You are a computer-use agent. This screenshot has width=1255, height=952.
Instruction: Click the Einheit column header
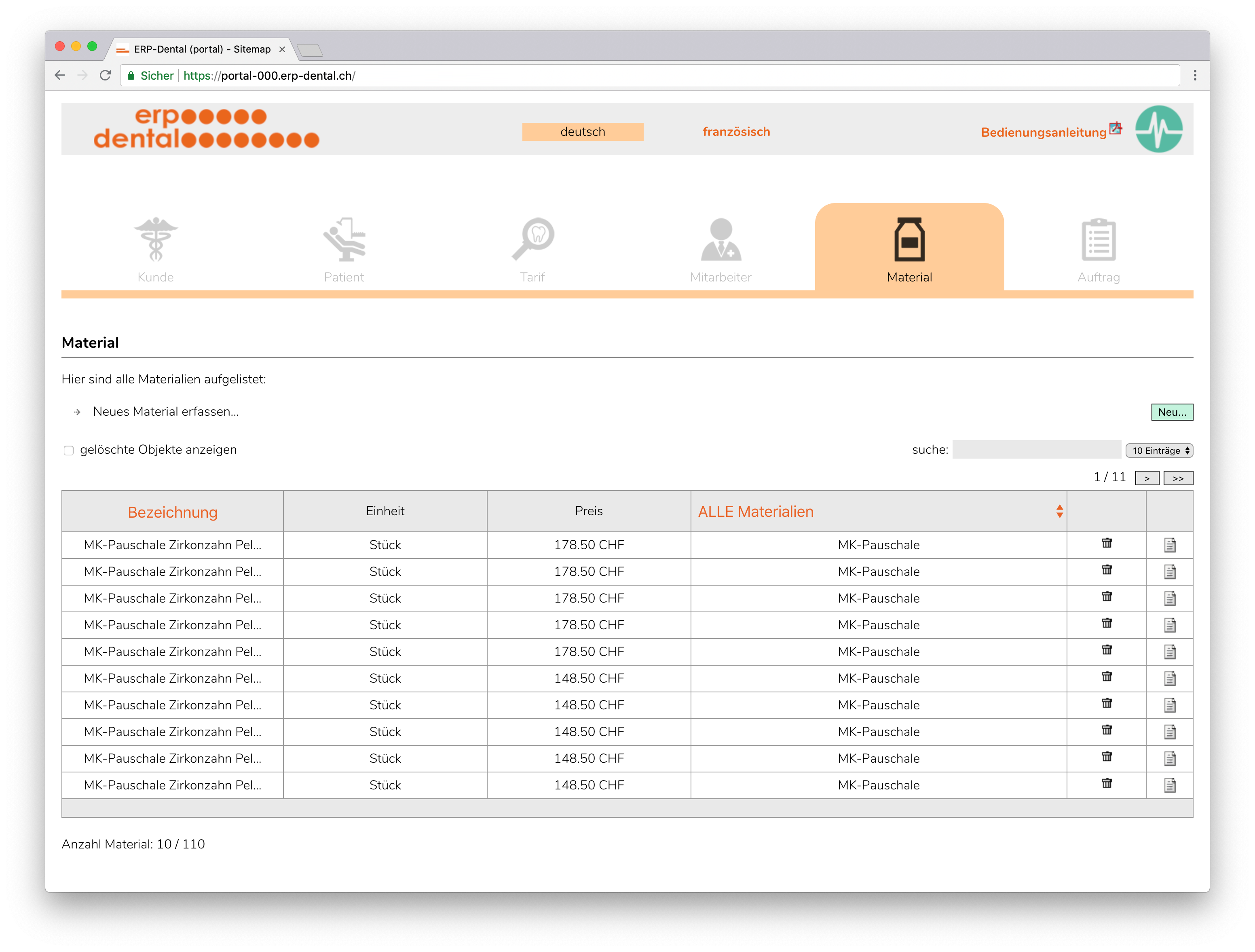pos(385,511)
